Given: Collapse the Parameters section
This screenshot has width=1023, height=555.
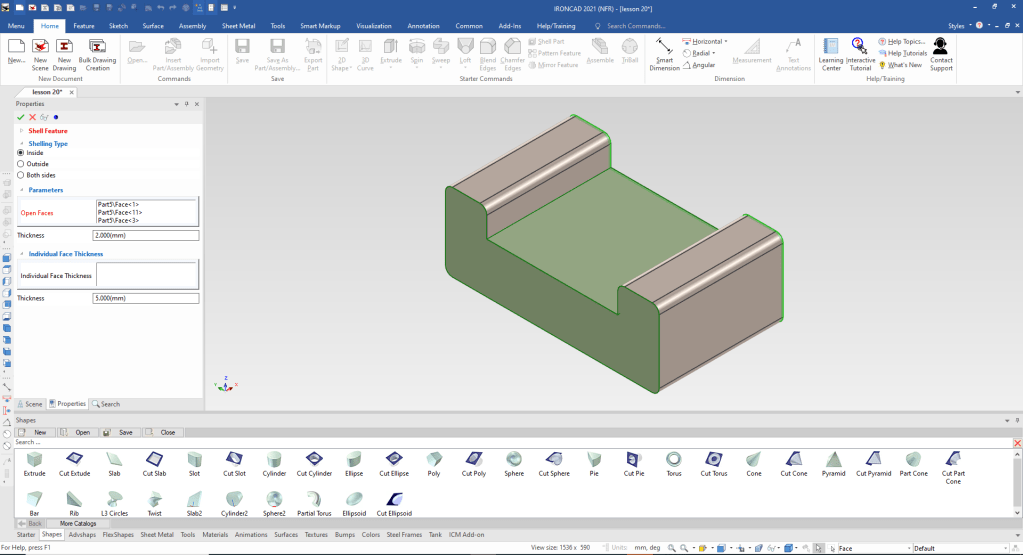Looking at the screenshot, I should click(x=22, y=190).
